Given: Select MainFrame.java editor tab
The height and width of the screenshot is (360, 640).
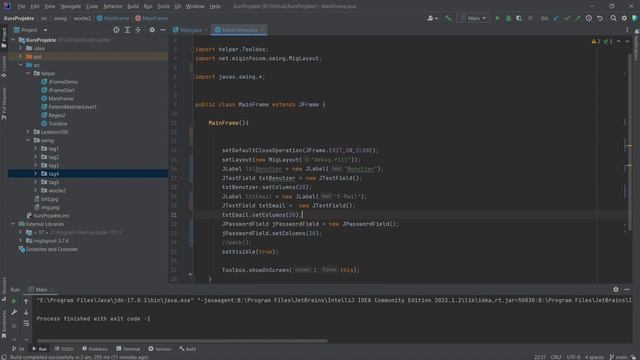Looking at the screenshot, I should click(x=239, y=30).
